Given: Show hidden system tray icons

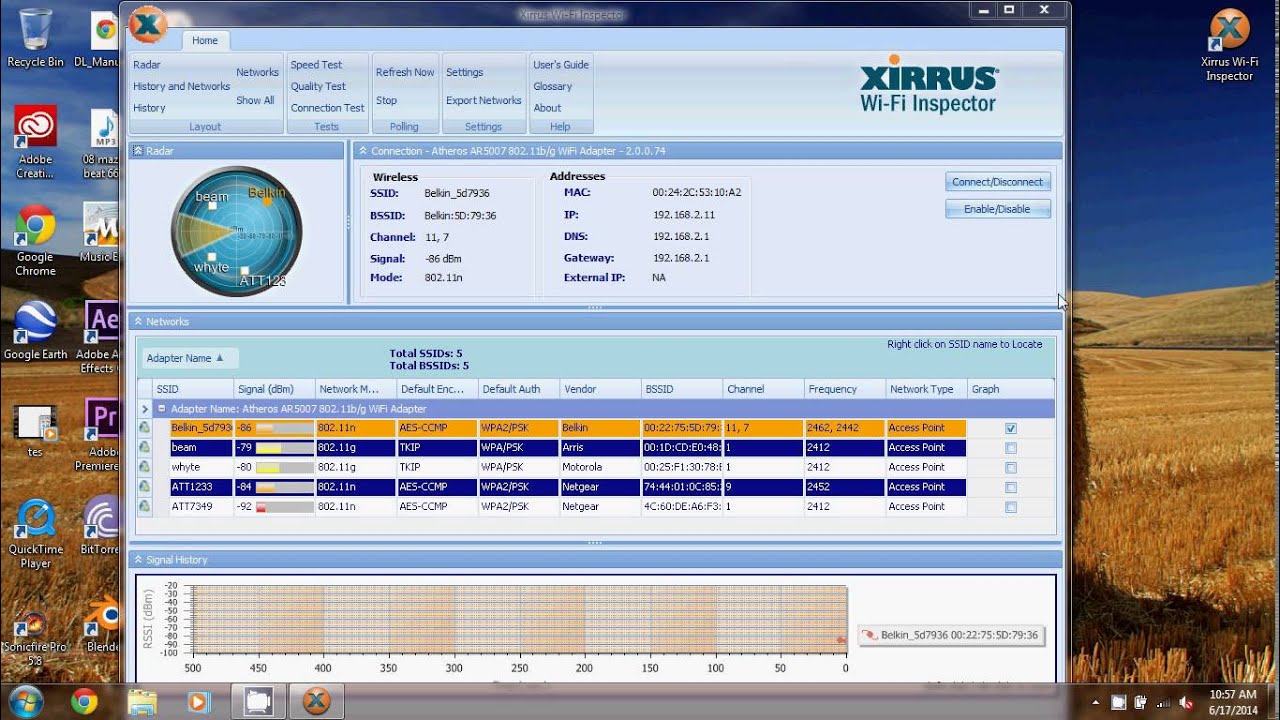Looking at the screenshot, I should pos(1097,703).
